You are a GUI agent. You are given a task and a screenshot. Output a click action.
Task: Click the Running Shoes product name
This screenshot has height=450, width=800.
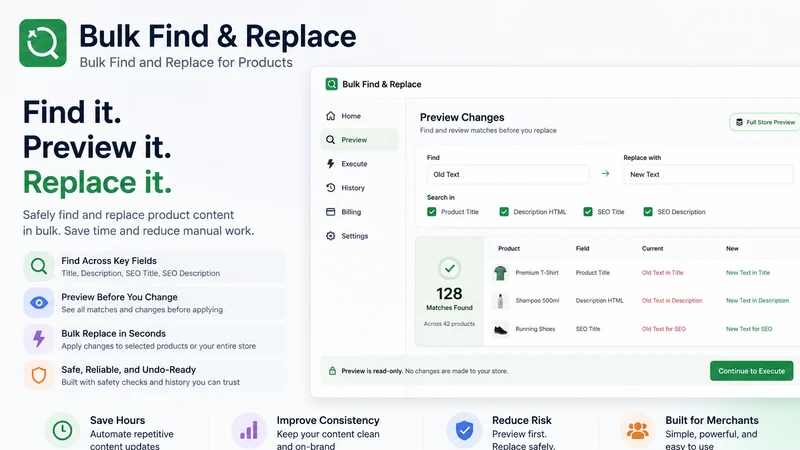535,329
